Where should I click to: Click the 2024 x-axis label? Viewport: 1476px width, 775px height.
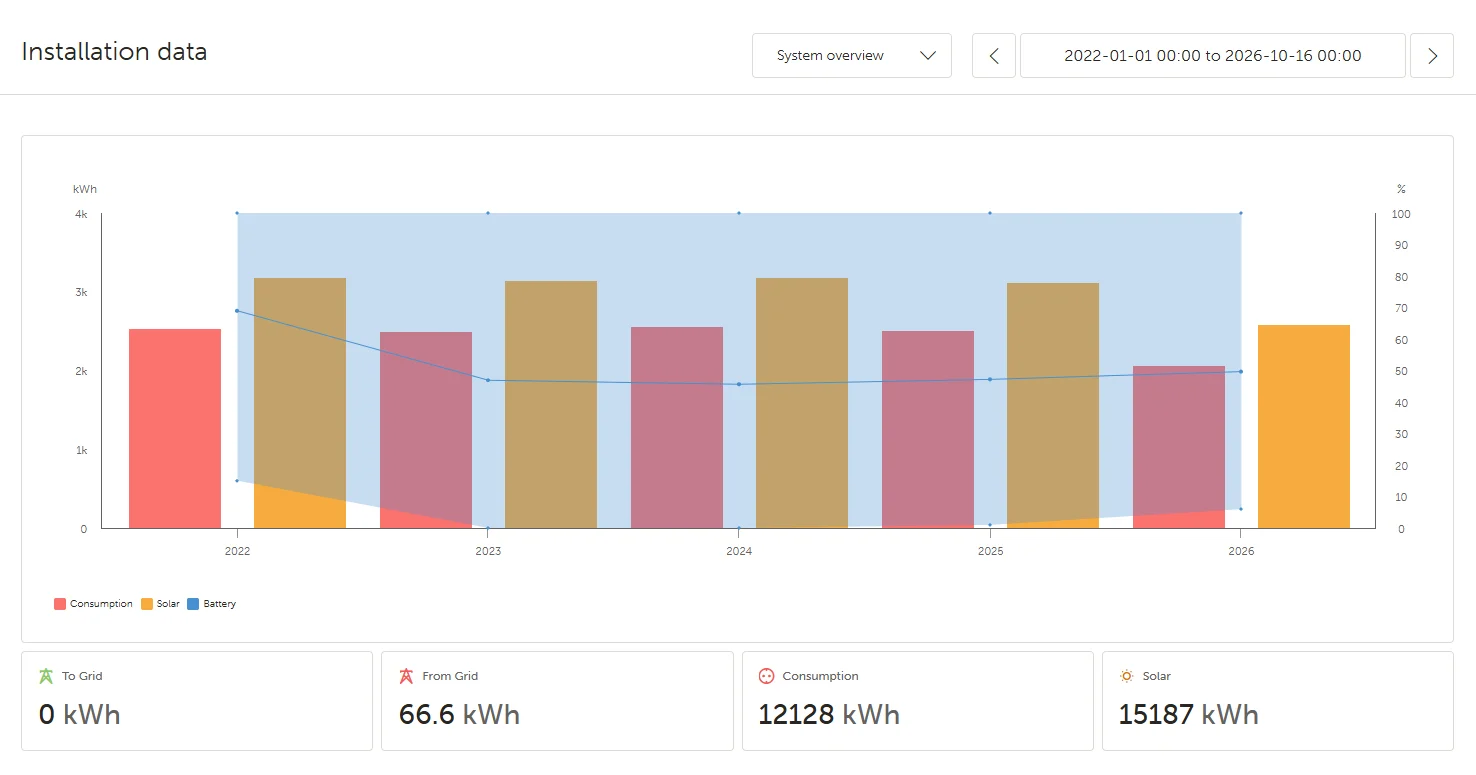[739, 551]
